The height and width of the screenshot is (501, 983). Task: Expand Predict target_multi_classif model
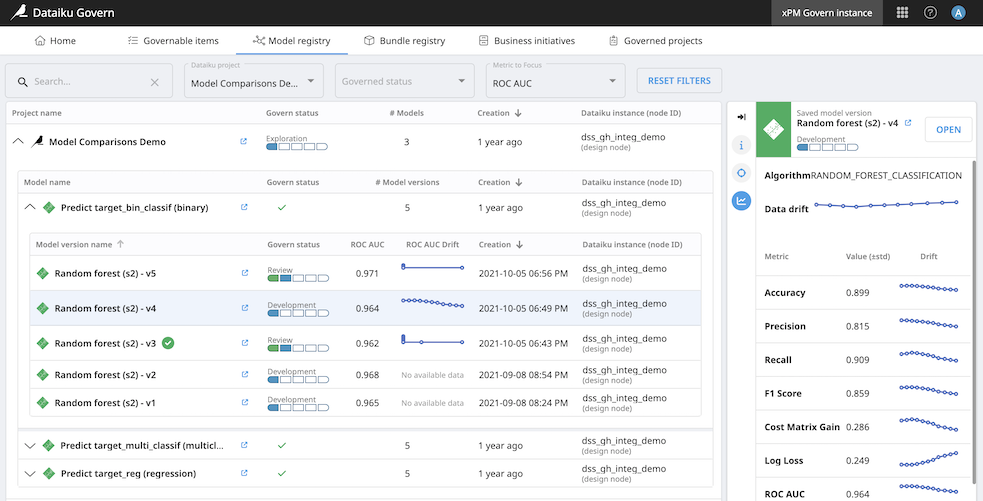[x=29, y=445]
